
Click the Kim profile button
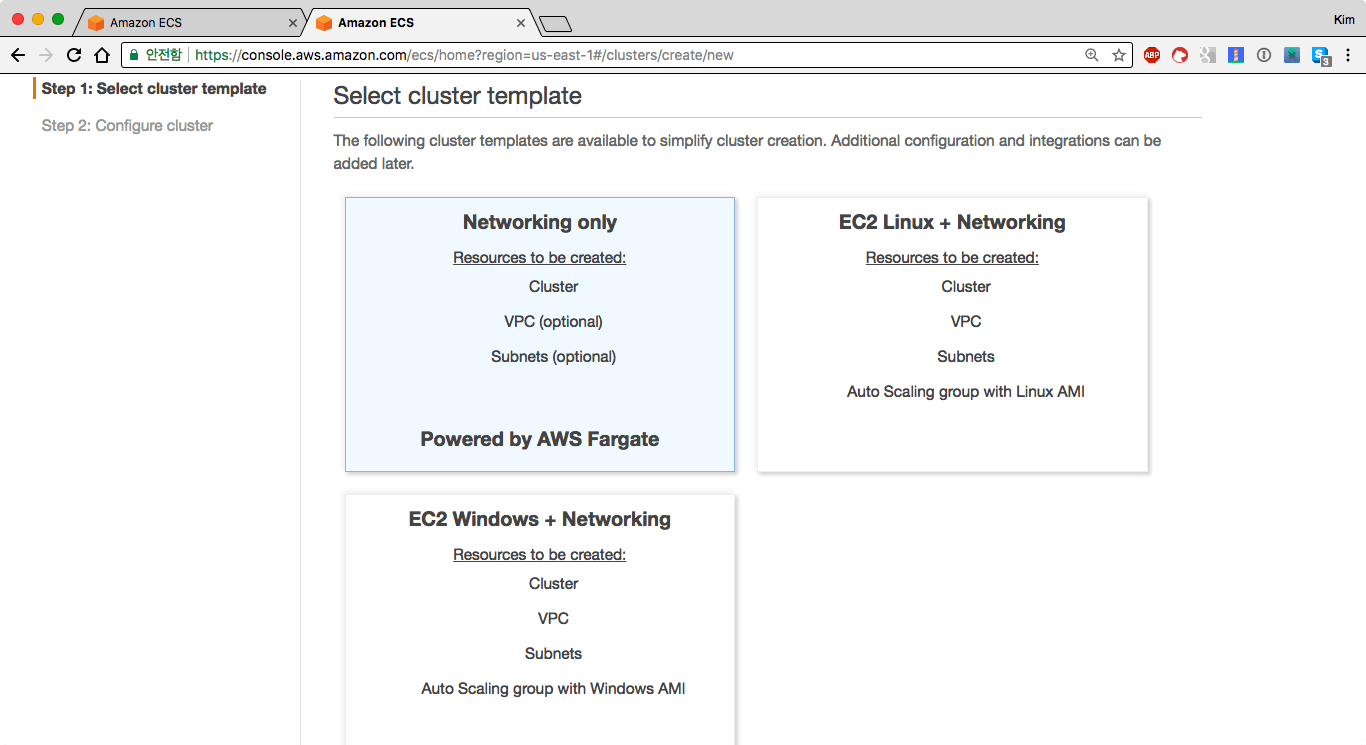[x=1344, y=20]
